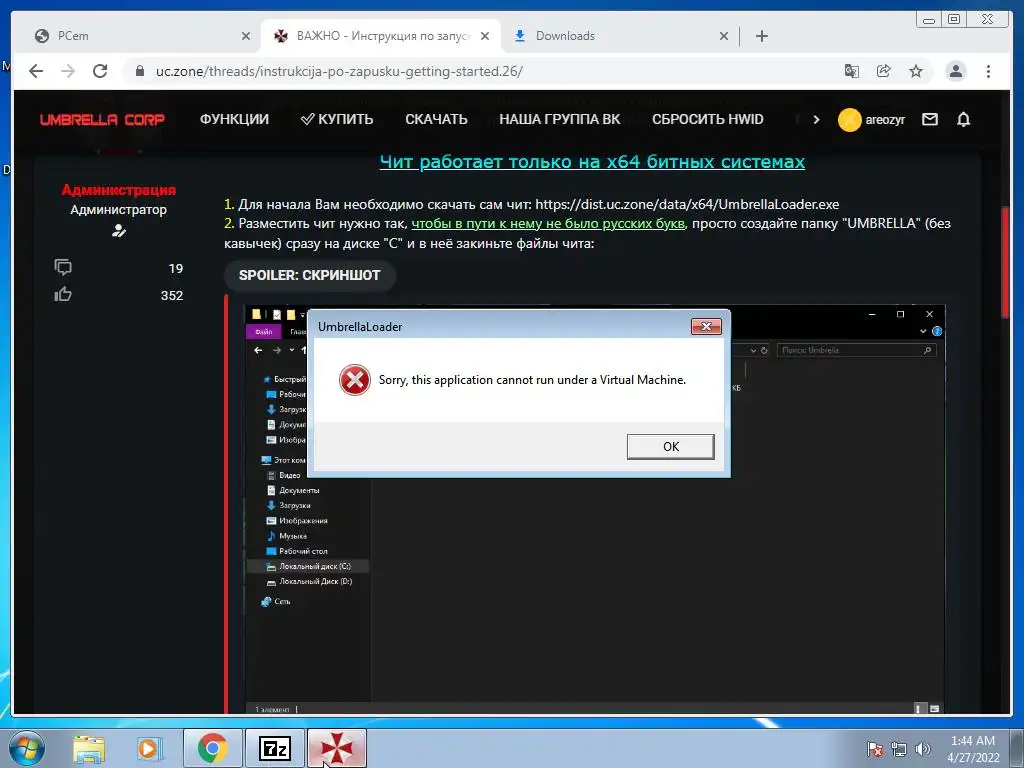The width and height of the screenshot is (1024, 768).
Task: Open the СКАЧАТЬ menu item
Action: click(x=436, y=120)
